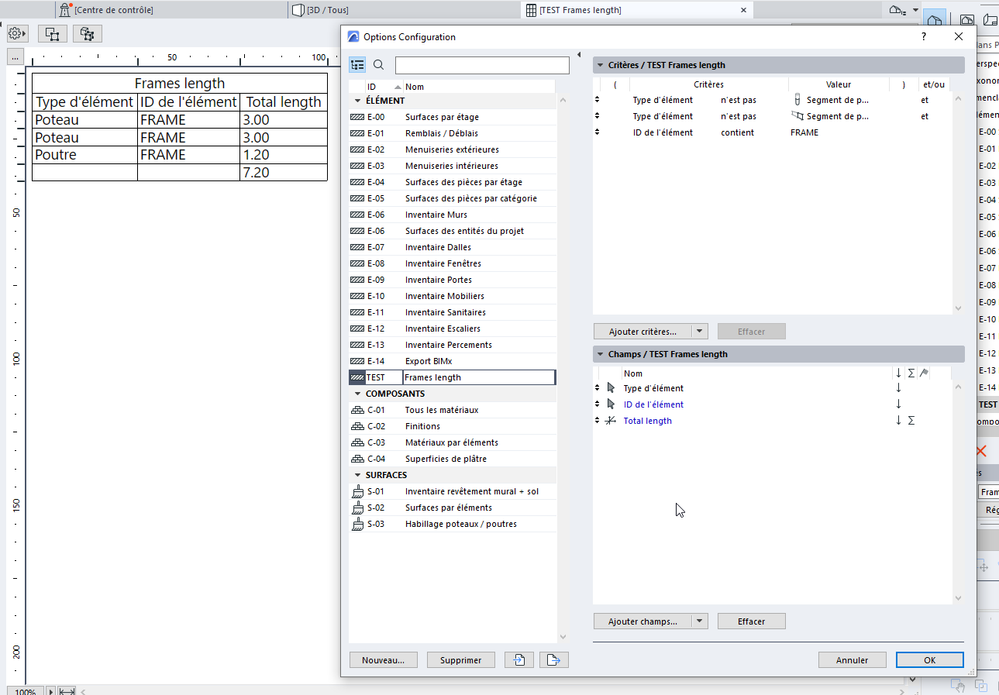
Task: Select E-14 Export BIMx scheme
Action: click(x=452, y=361)
